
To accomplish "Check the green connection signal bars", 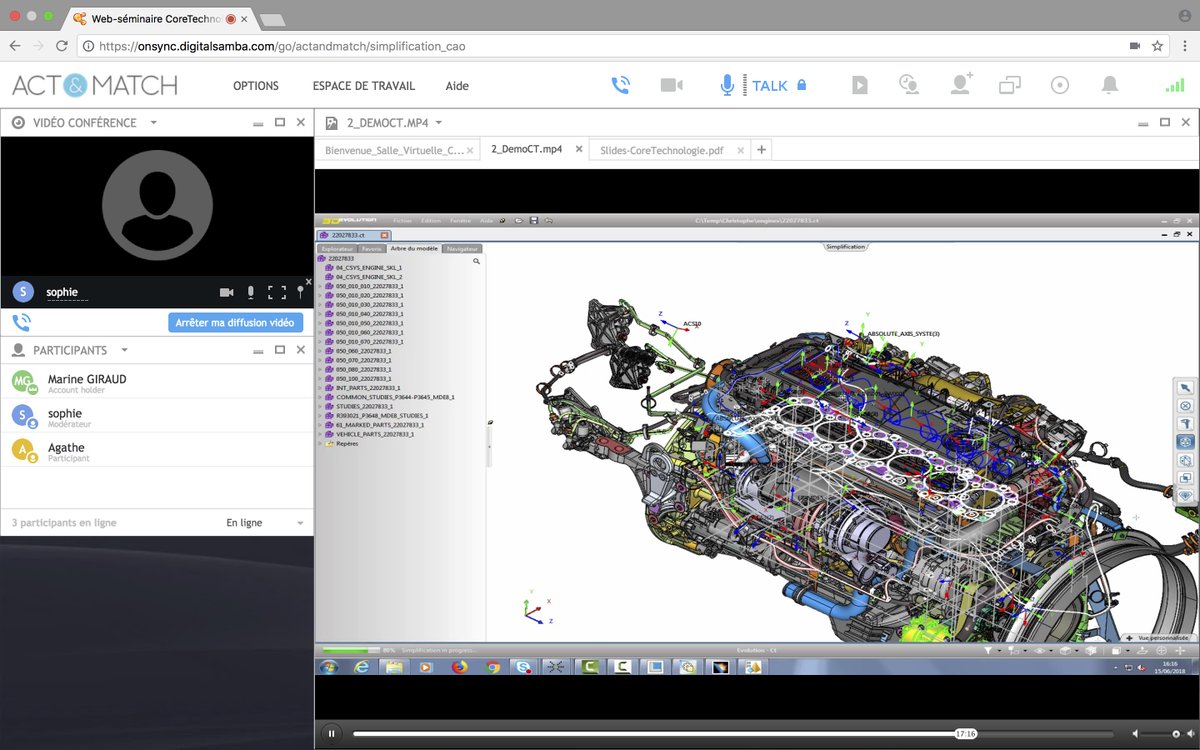I will [1174, 85].
